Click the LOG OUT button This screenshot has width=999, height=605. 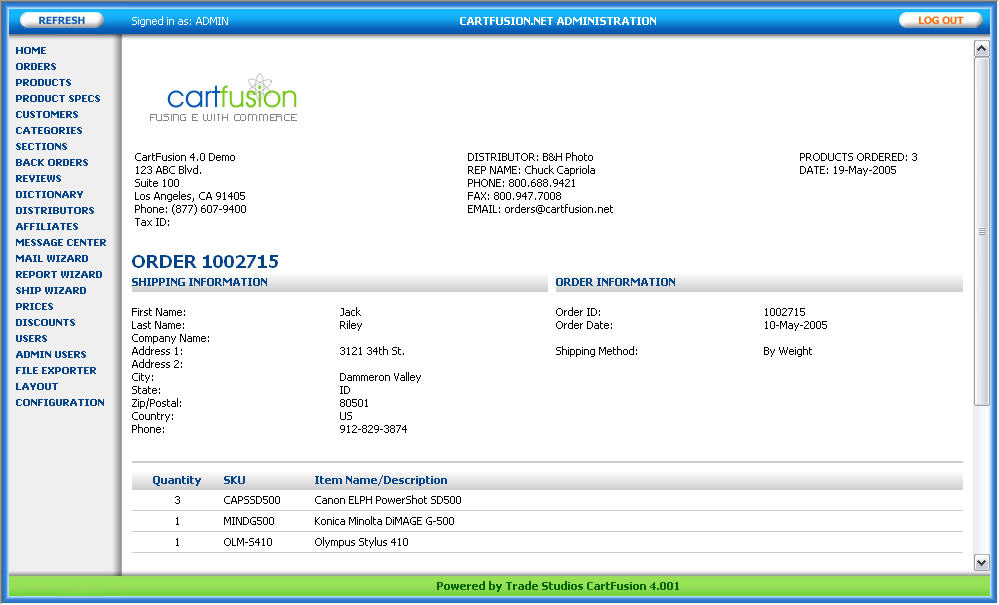click(x=940, y=20)
